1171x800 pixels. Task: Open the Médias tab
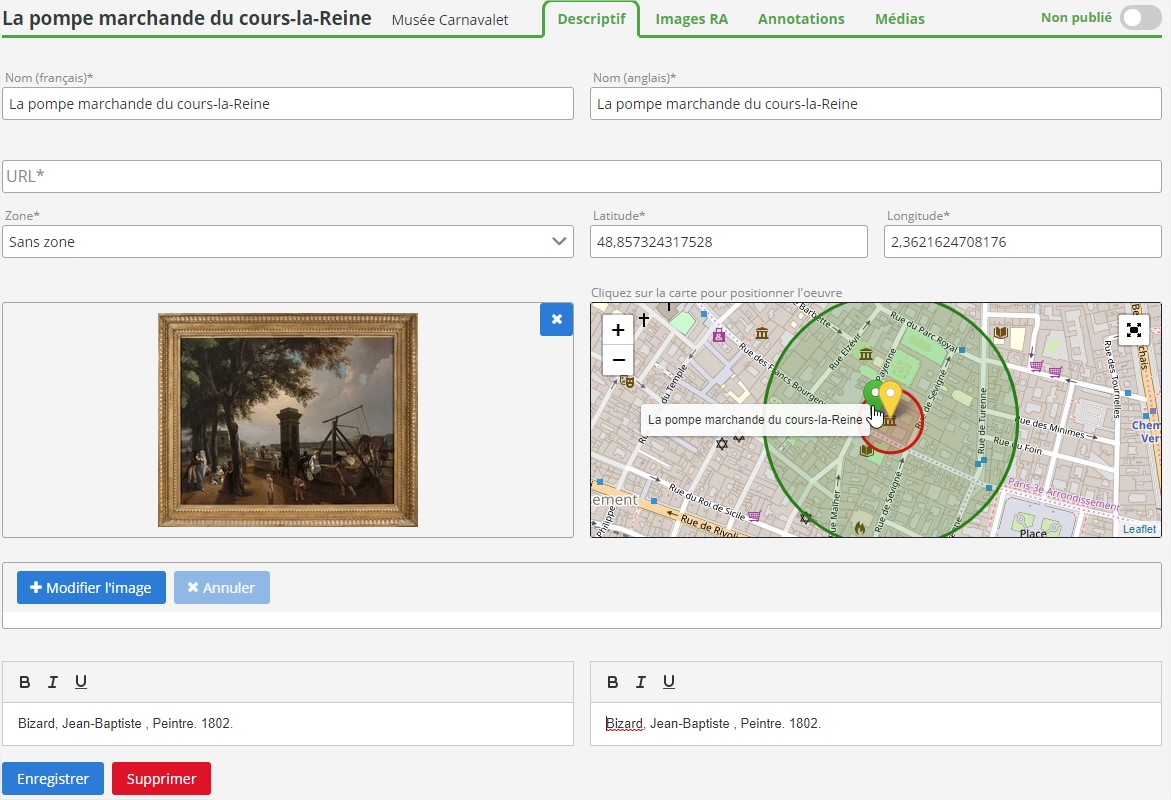point(899,19)
